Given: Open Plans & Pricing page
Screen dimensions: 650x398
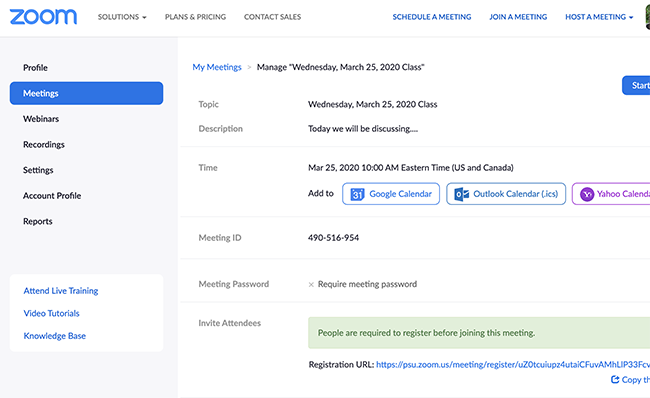Looking at the screenshot, I should [x=195, y=17].
